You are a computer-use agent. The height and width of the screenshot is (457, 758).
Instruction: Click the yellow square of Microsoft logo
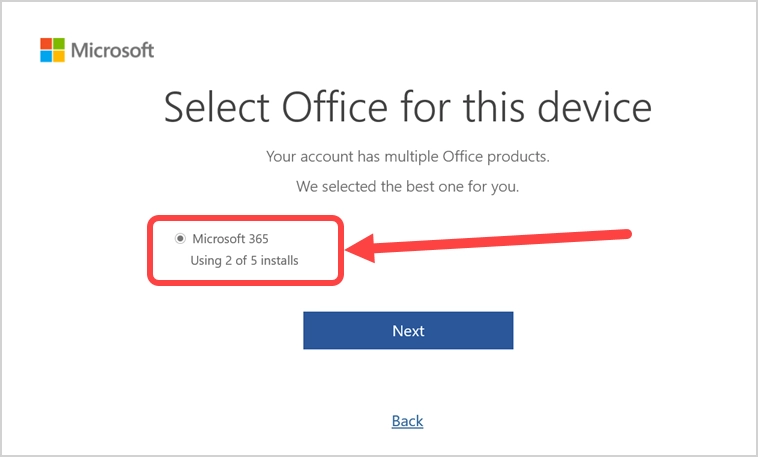(x=58, y=56)
